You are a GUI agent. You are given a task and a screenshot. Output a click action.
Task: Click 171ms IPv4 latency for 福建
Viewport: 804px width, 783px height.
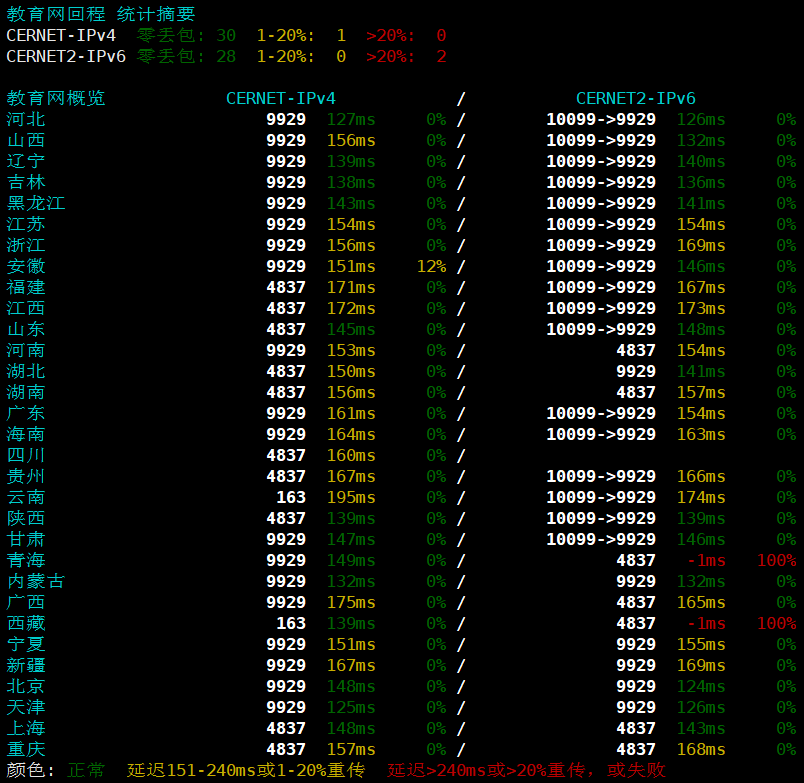351,288
